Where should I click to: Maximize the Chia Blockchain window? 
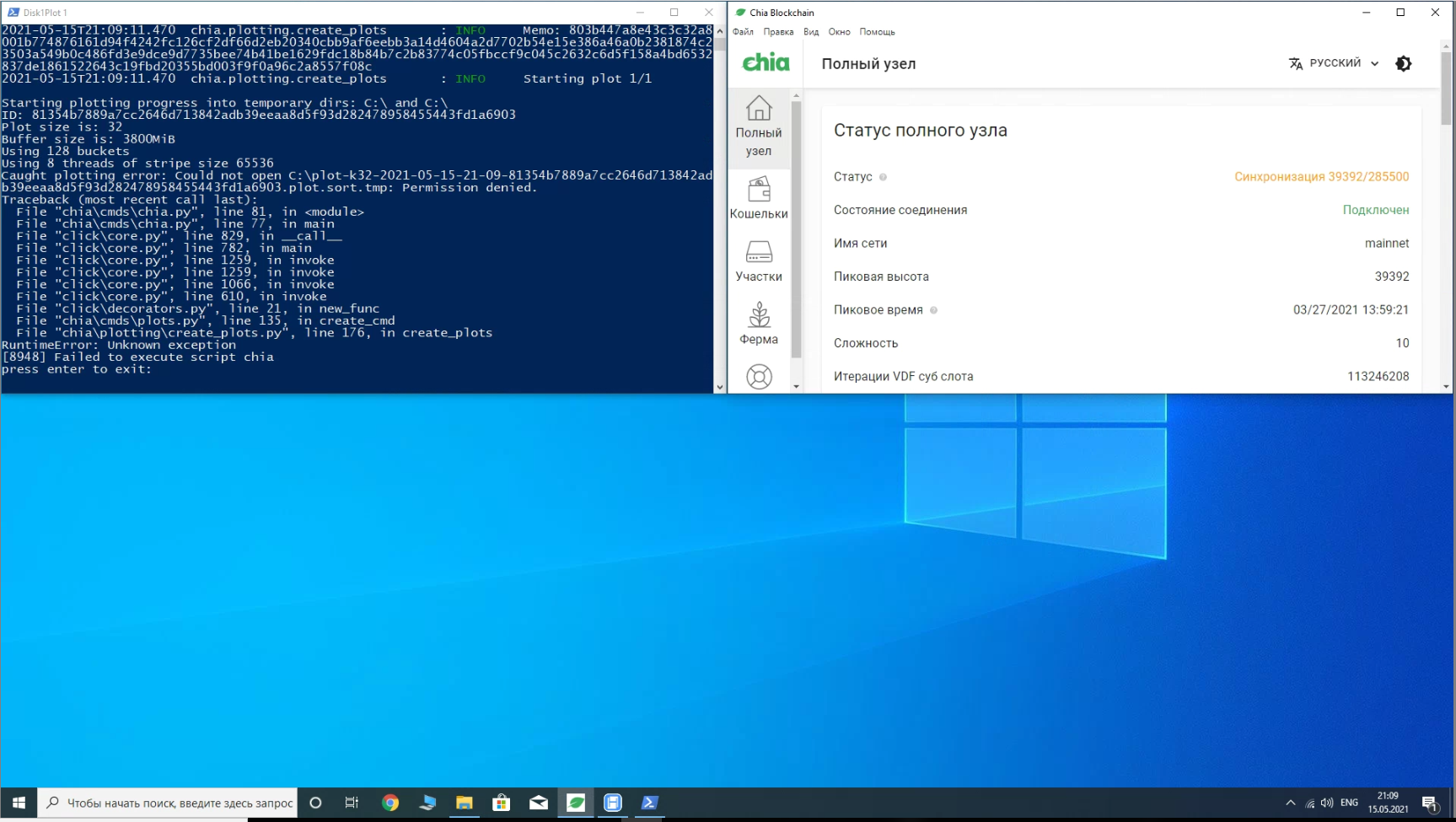pyautogui.click(x=1400, y=13)
